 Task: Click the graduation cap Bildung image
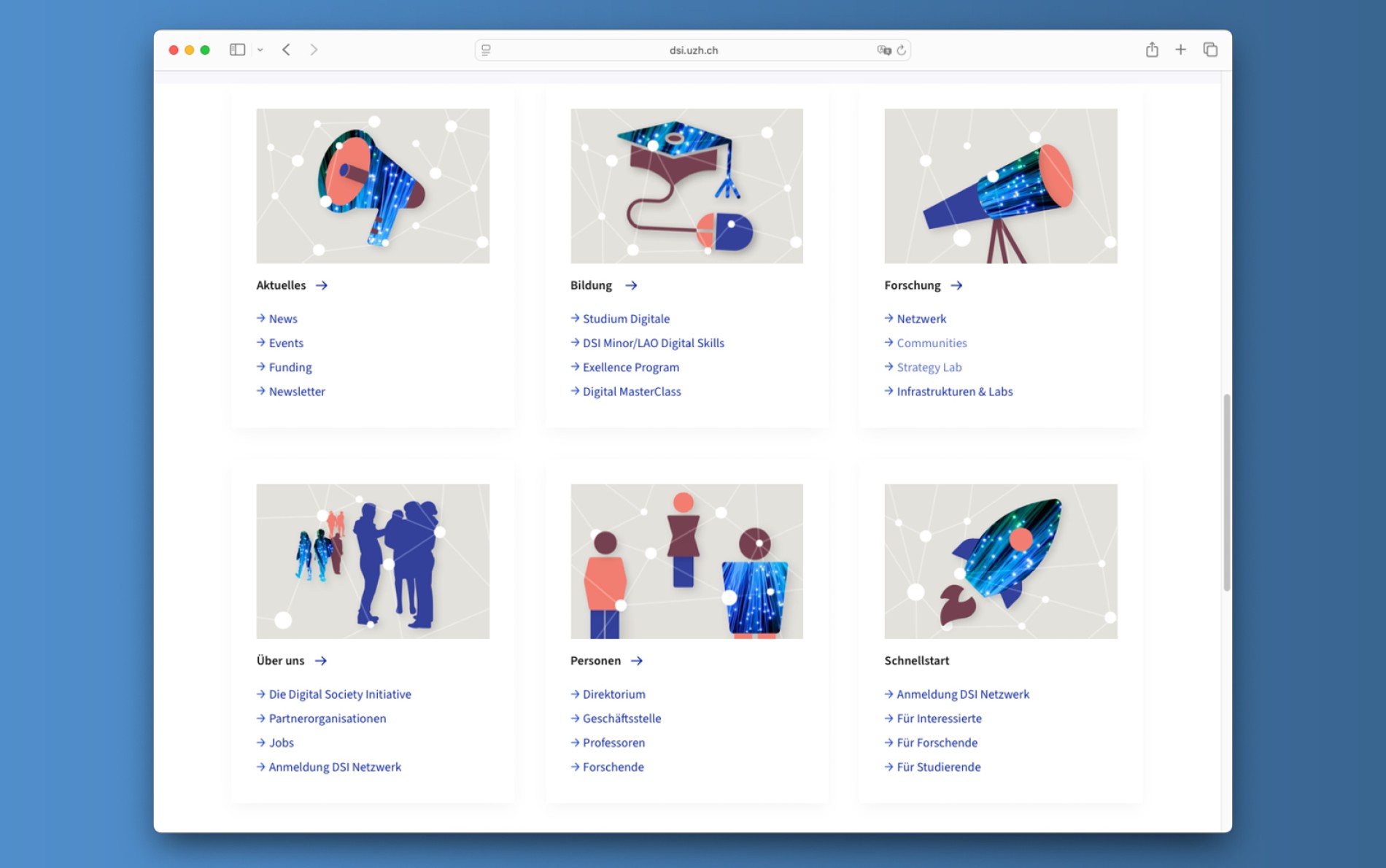click(686, 186)
